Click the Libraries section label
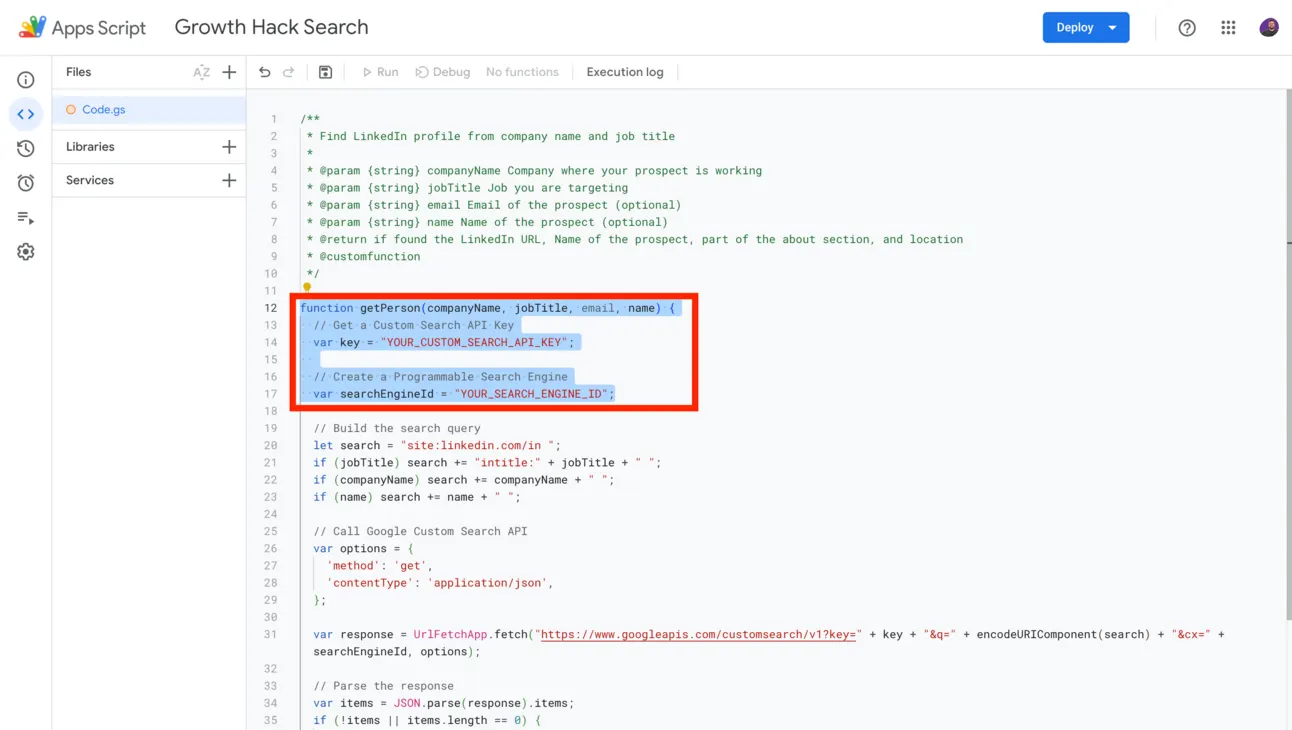1292x730 pixels. coord(90,147)
